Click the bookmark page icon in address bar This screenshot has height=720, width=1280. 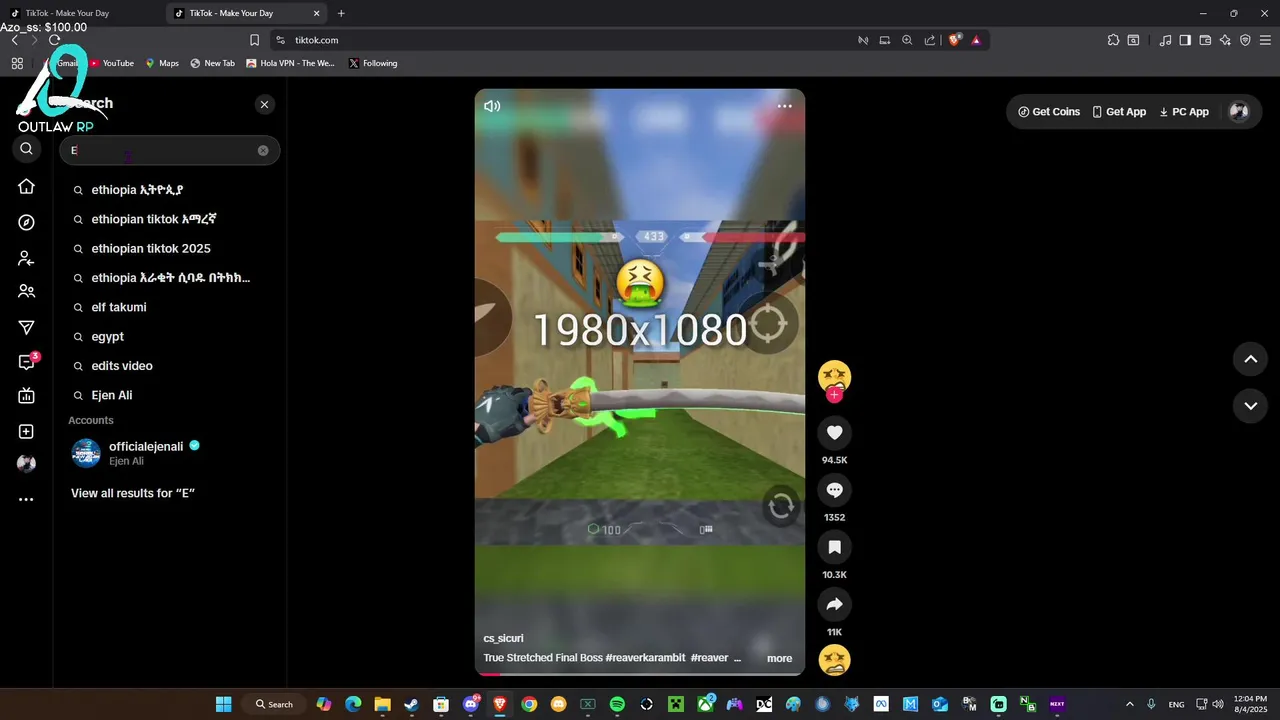pos(254,40)
